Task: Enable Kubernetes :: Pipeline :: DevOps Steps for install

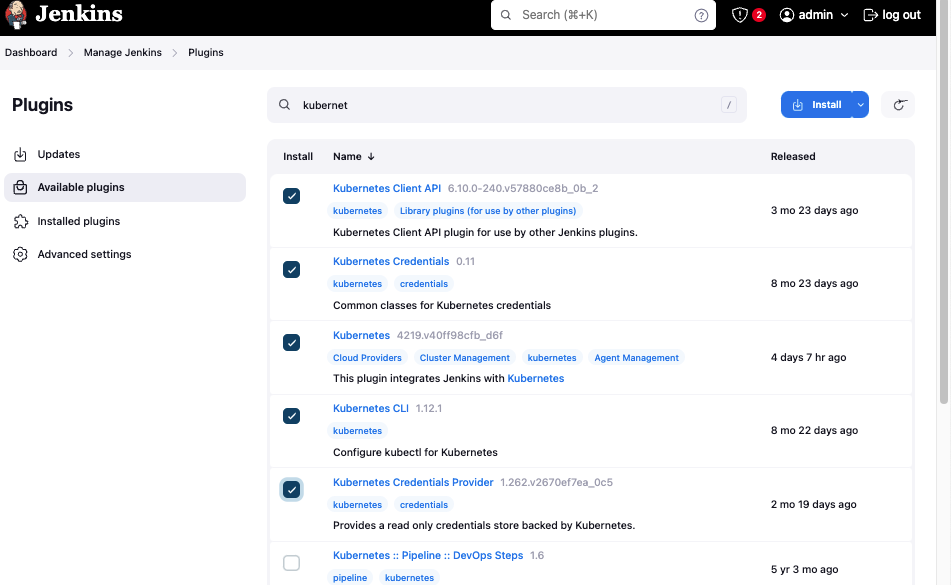Action: [x=291, y=563]
